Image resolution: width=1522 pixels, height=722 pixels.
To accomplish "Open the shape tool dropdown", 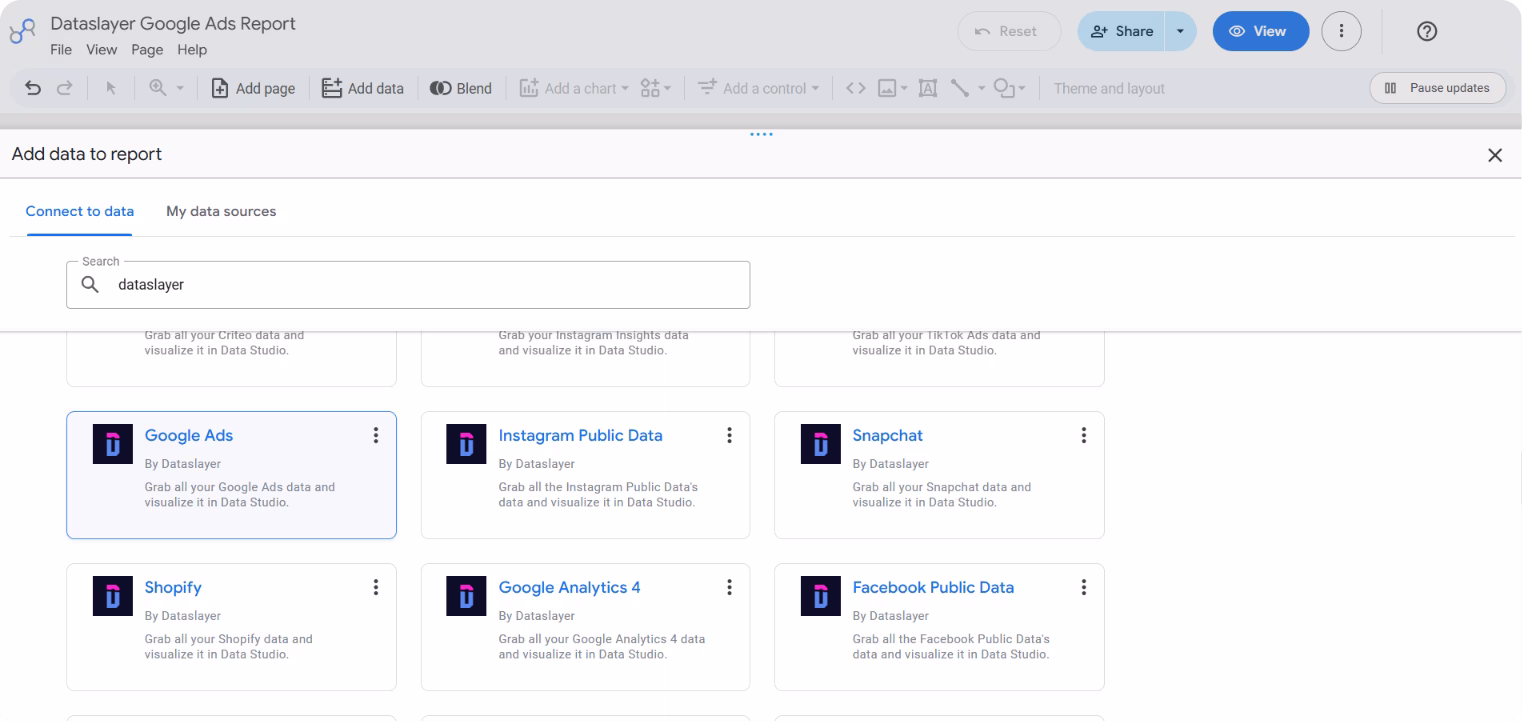I will pos(1011,88).
